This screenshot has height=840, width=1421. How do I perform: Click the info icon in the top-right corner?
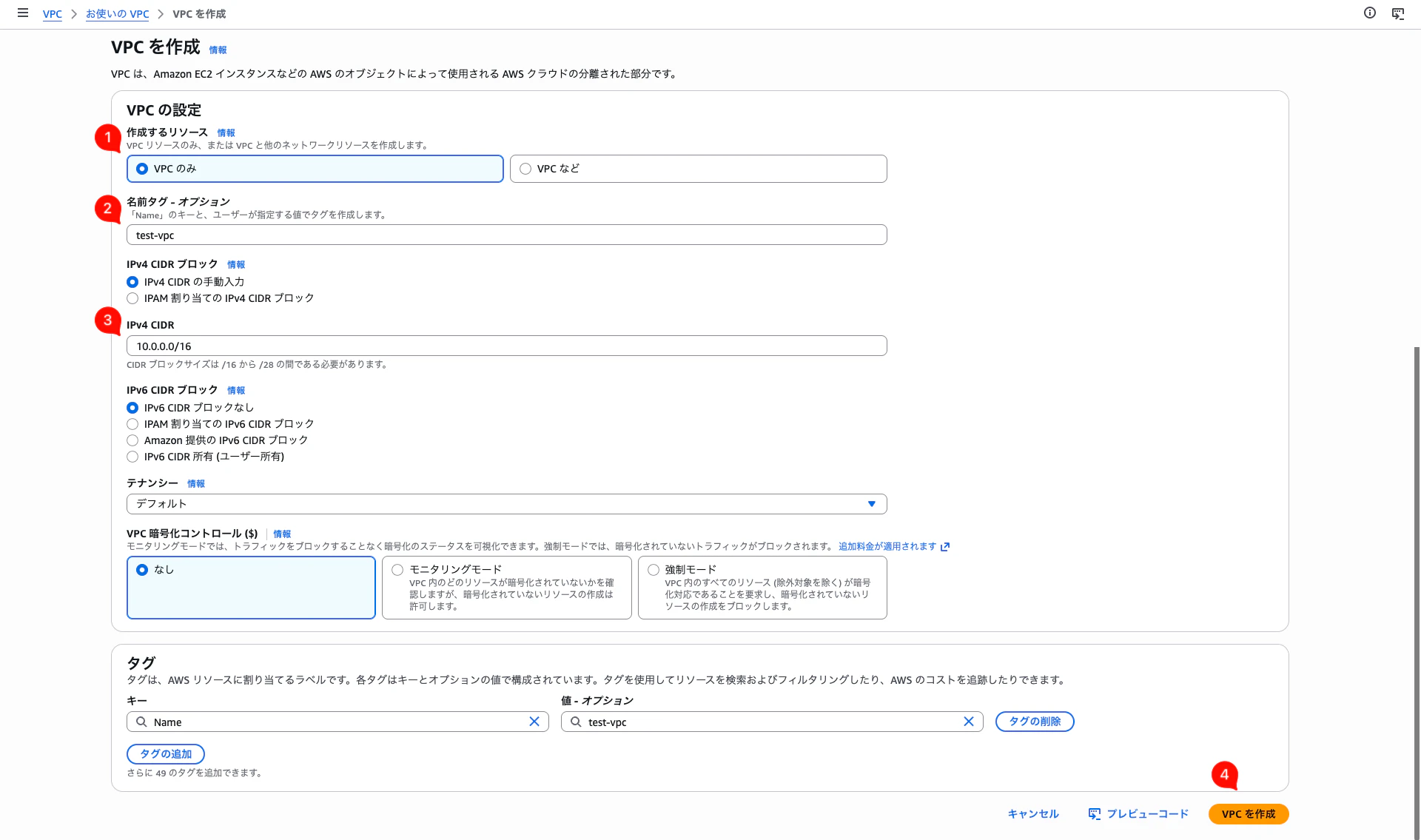point(1368,13)
